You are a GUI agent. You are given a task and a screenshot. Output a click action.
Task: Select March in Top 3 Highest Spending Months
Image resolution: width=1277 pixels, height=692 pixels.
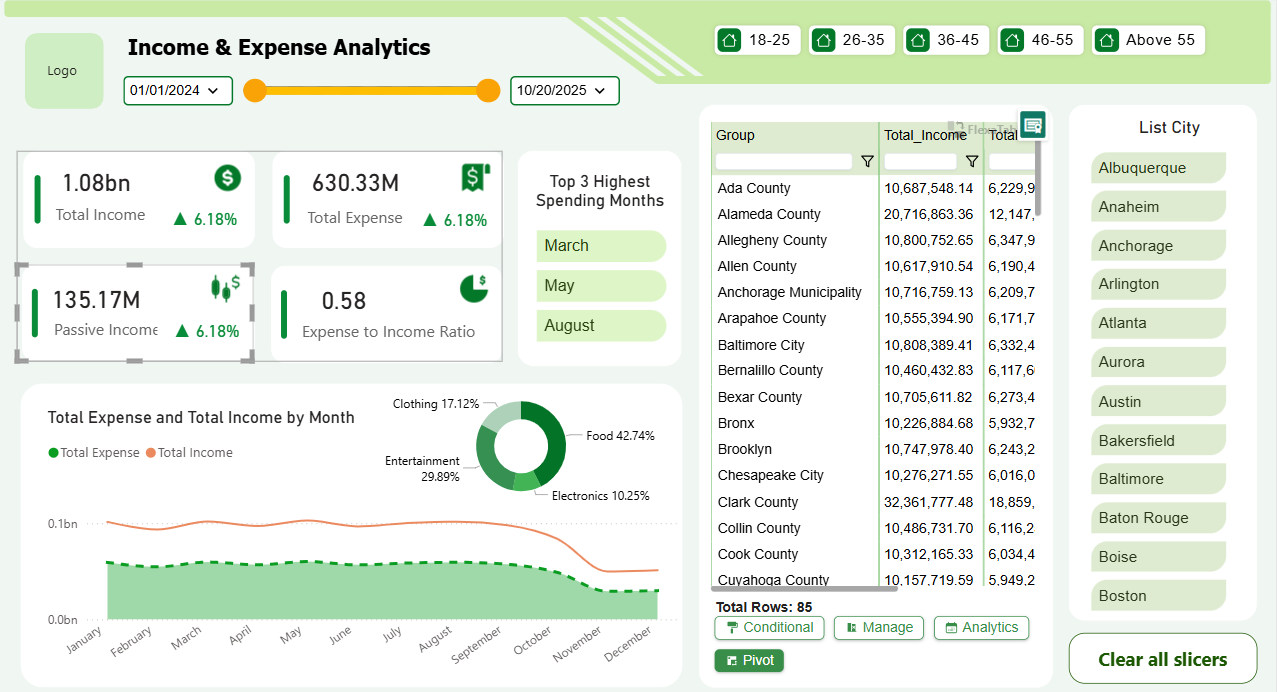[601, 246]
